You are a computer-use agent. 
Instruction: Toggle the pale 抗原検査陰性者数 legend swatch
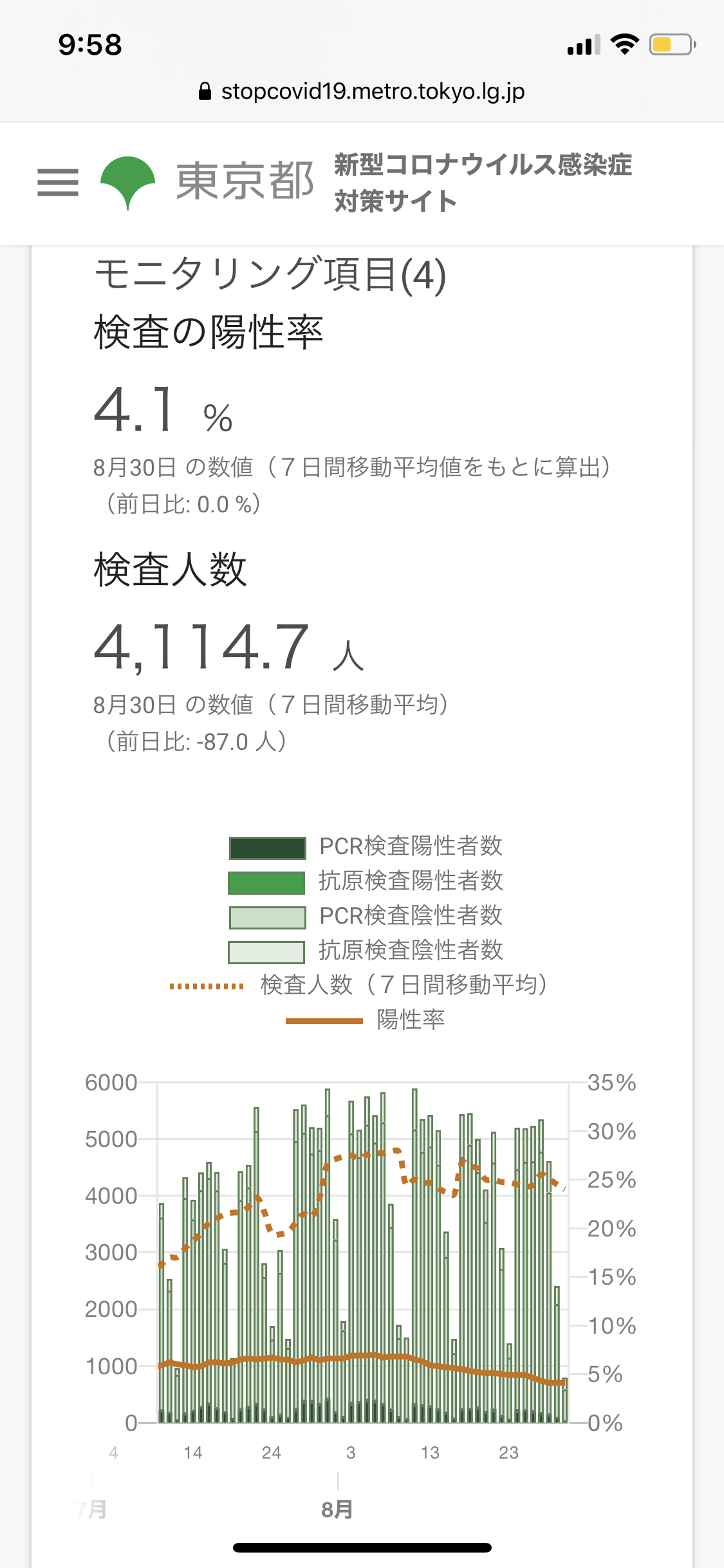tap(267, 952)
